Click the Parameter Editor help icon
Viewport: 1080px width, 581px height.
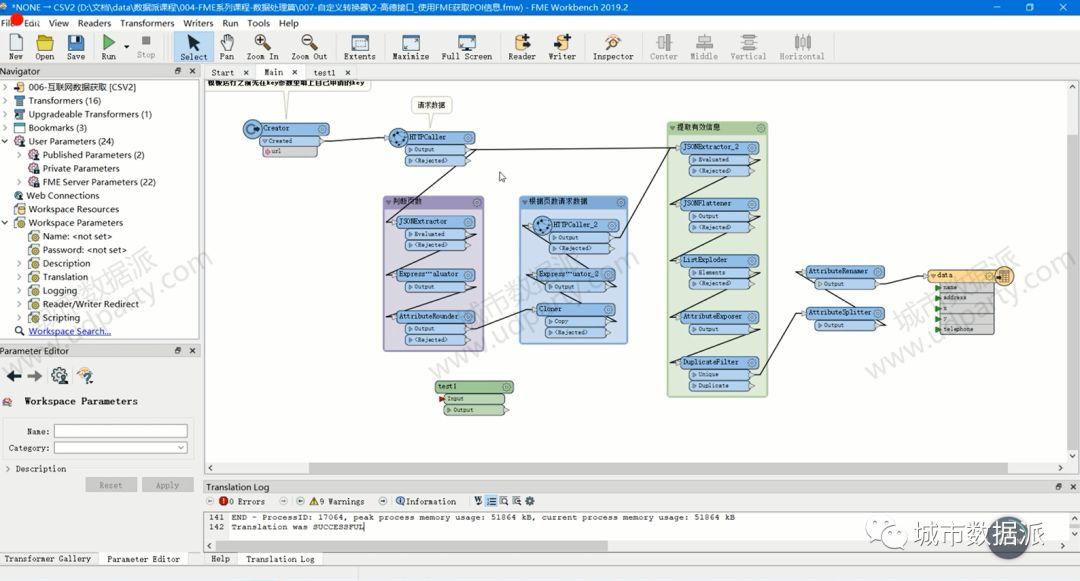[x=85, y=376]
